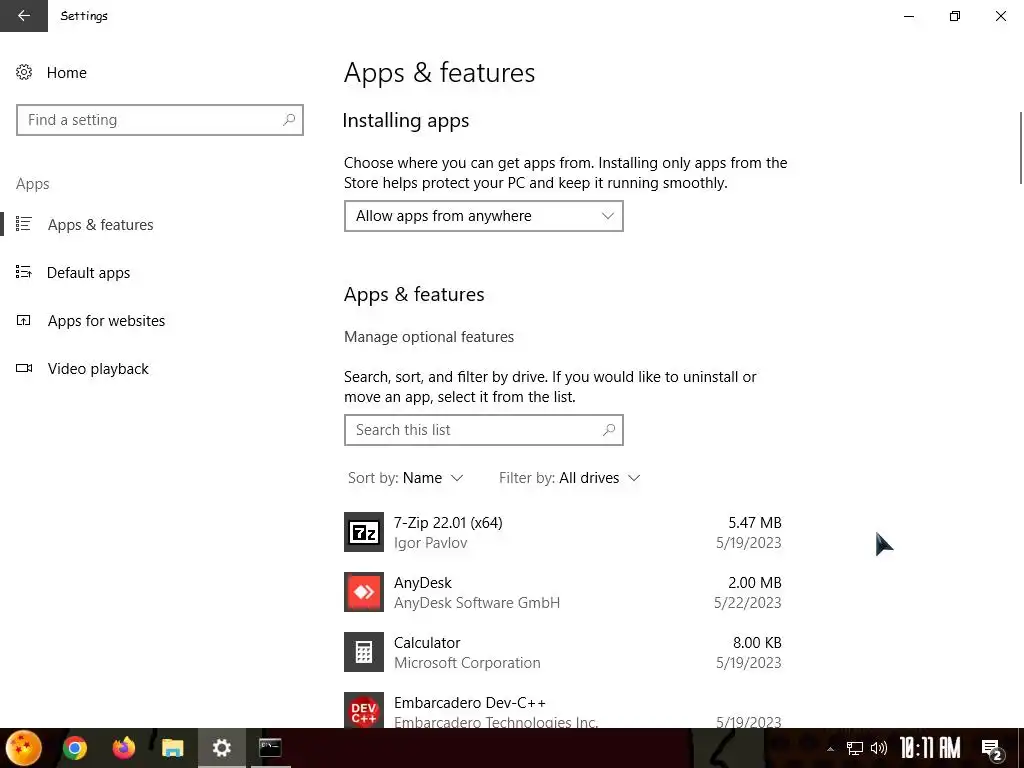Go to Settings Home
This screenshot has width=1024, height=768.
click(67, 72)
